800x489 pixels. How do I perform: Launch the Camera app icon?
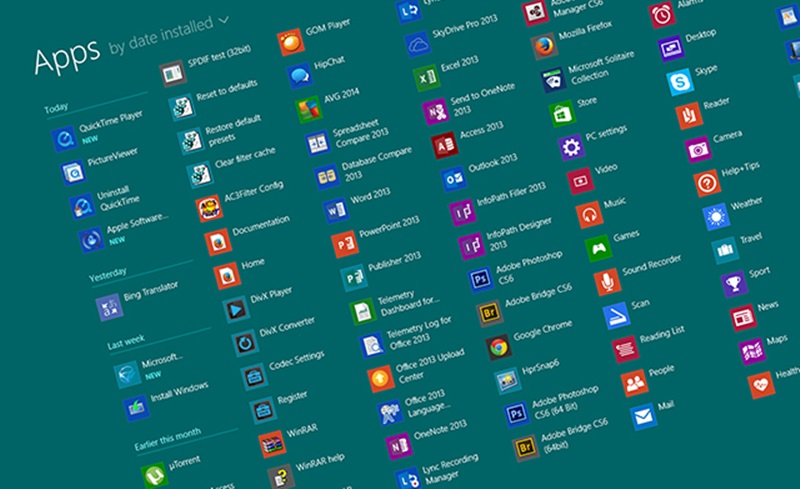click(697, 150)
